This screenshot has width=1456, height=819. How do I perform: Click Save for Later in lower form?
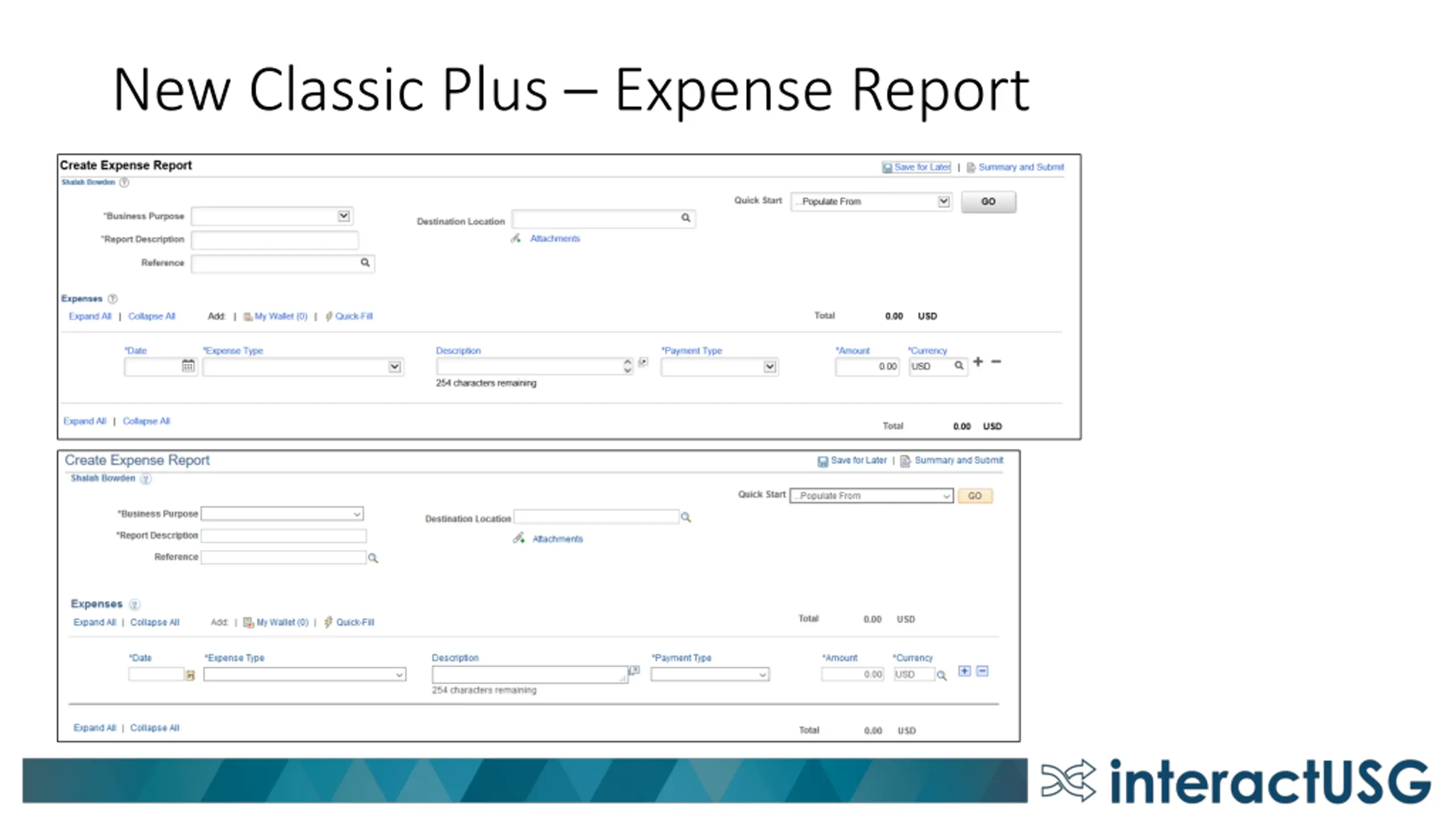point(853,461)
